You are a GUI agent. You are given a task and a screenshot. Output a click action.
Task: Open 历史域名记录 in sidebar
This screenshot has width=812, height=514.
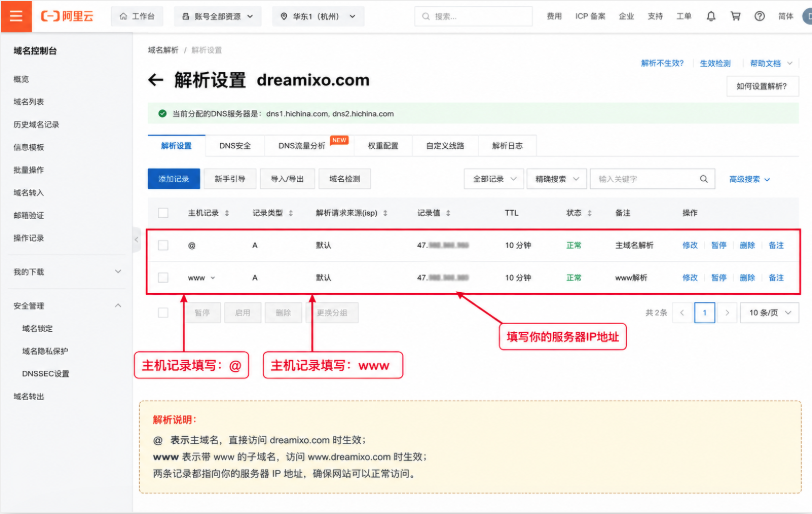(36, 125)
